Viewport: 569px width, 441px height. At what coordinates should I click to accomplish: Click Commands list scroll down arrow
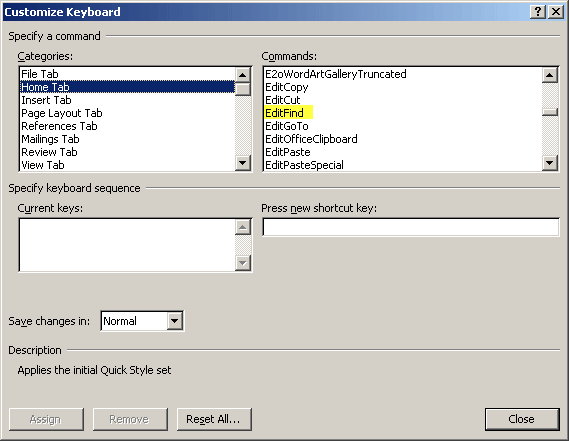pyautogui.click(x=549, y=163)
